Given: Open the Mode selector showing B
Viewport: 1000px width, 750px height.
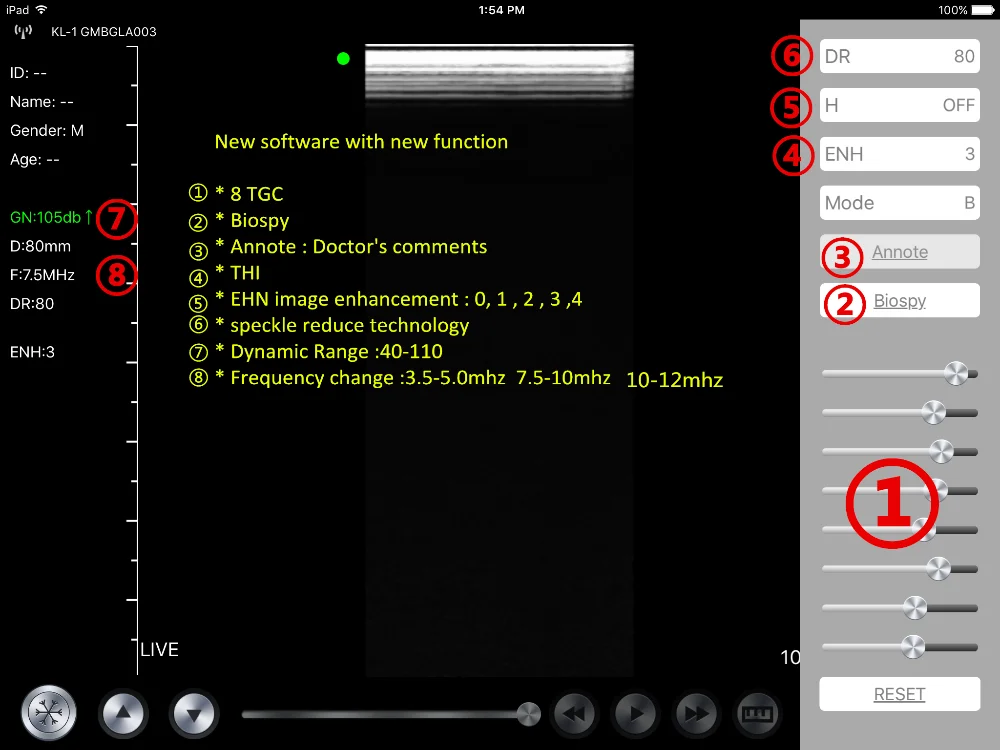Looking at the screenshot, I should click(899, 203).
